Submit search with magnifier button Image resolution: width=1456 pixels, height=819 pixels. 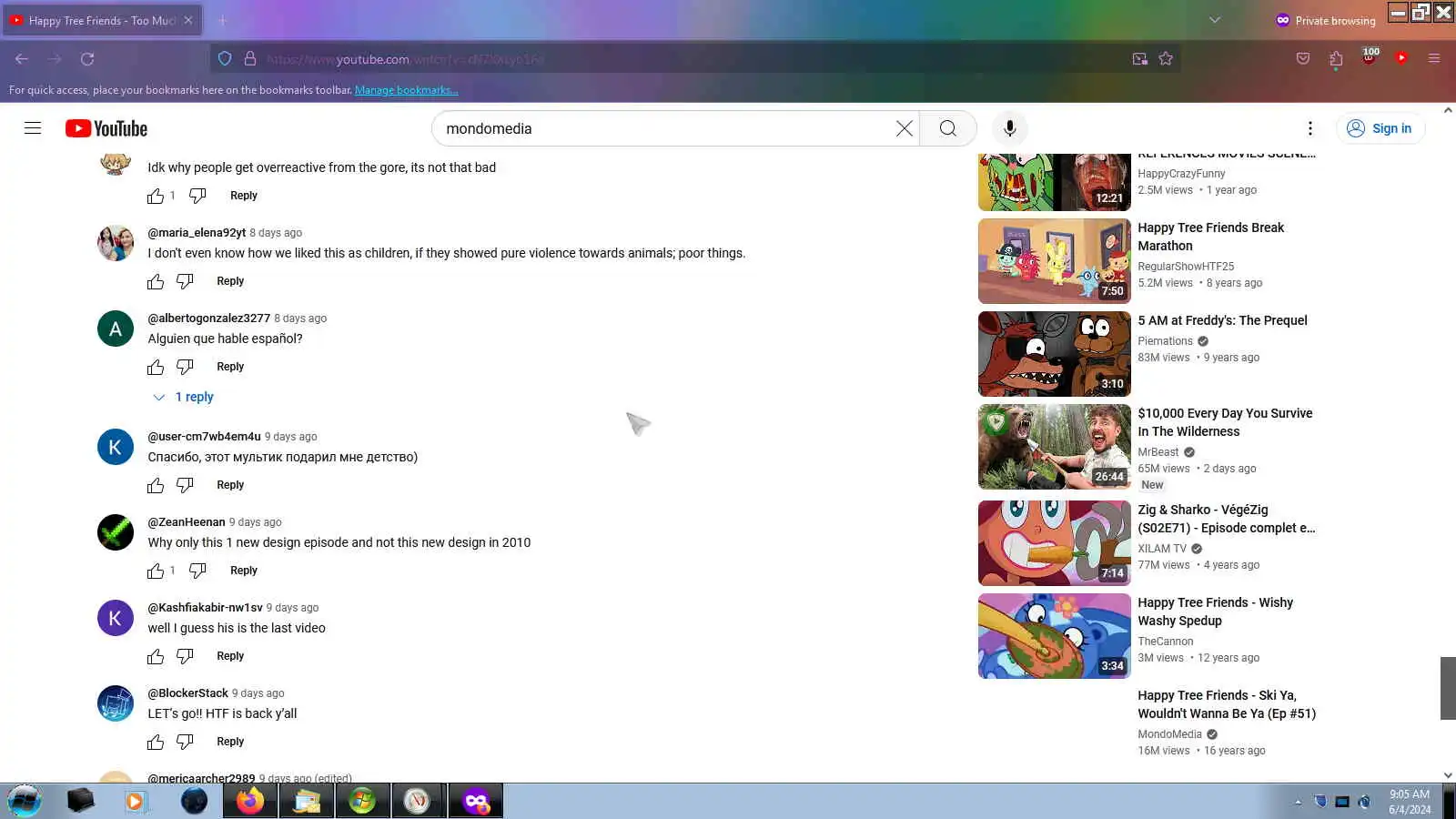tap(948, 128)
